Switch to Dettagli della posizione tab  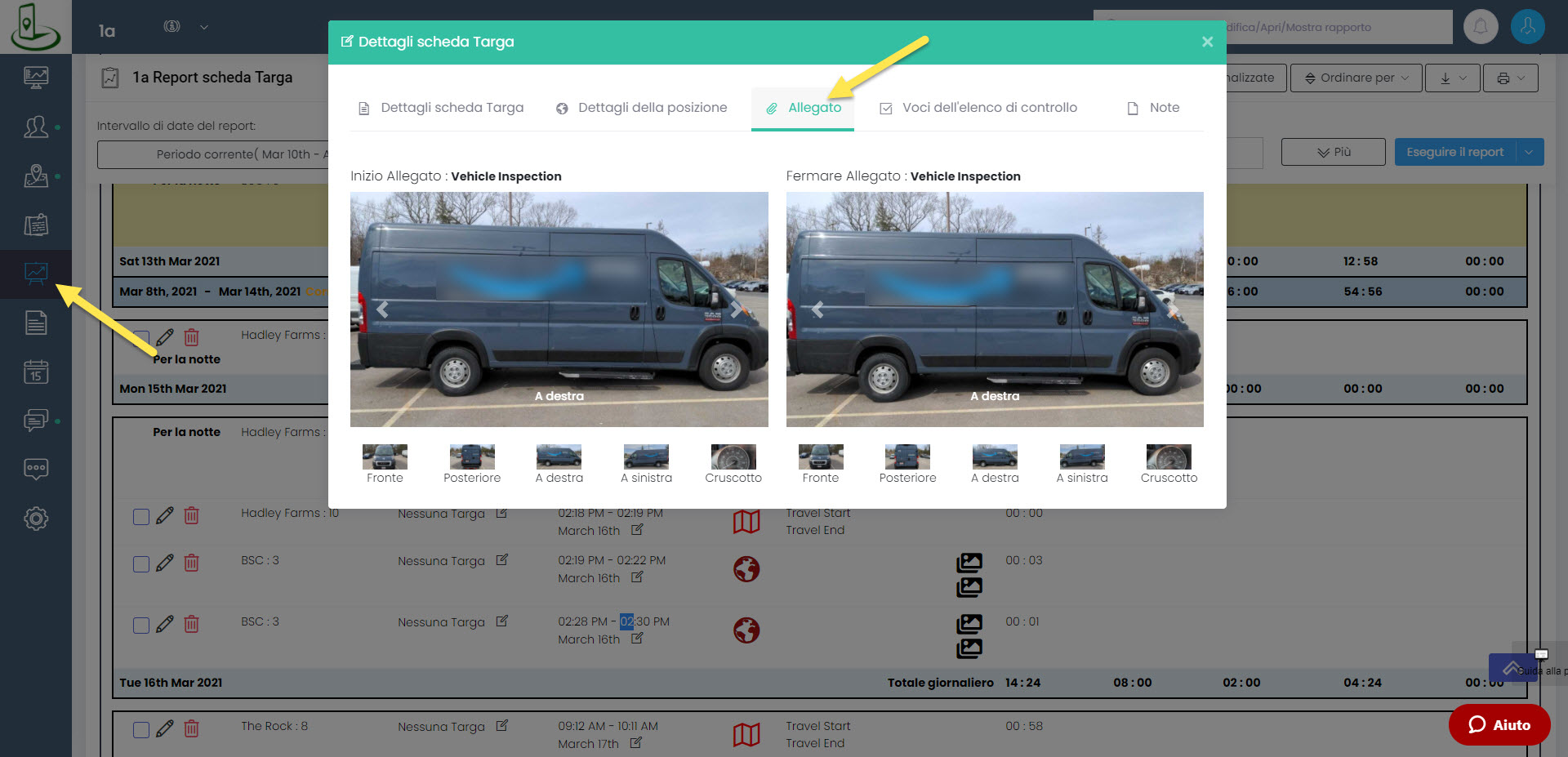(x=642, y=108)
